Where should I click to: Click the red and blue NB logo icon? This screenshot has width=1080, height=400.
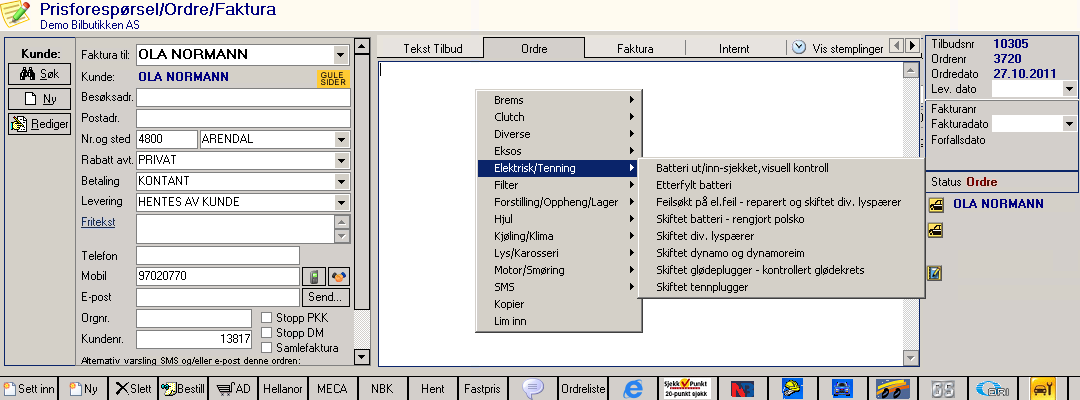(x=742, y=389)
